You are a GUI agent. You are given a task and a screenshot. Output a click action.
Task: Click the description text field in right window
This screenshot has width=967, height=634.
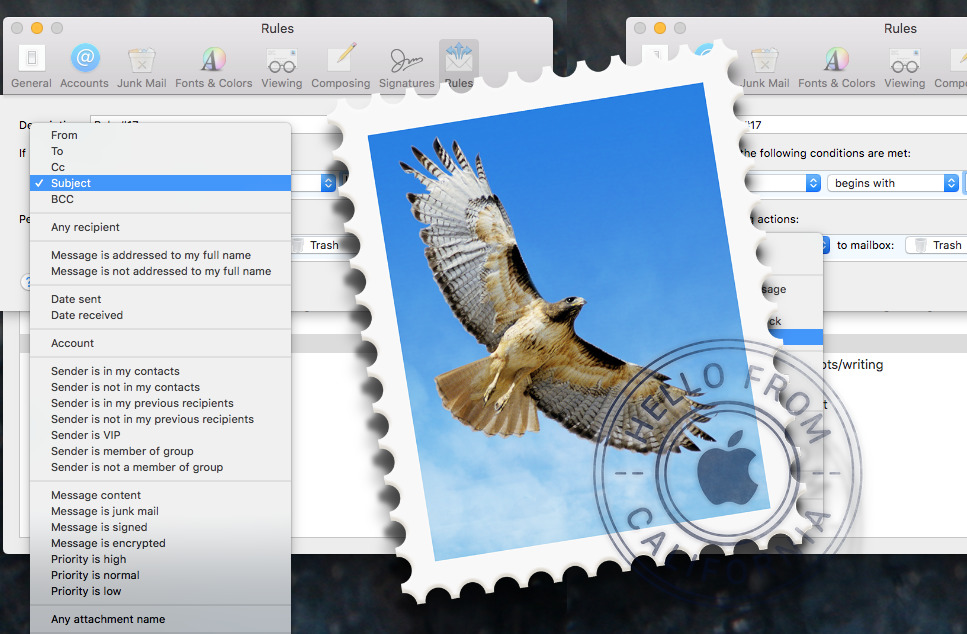click(852, 125)
